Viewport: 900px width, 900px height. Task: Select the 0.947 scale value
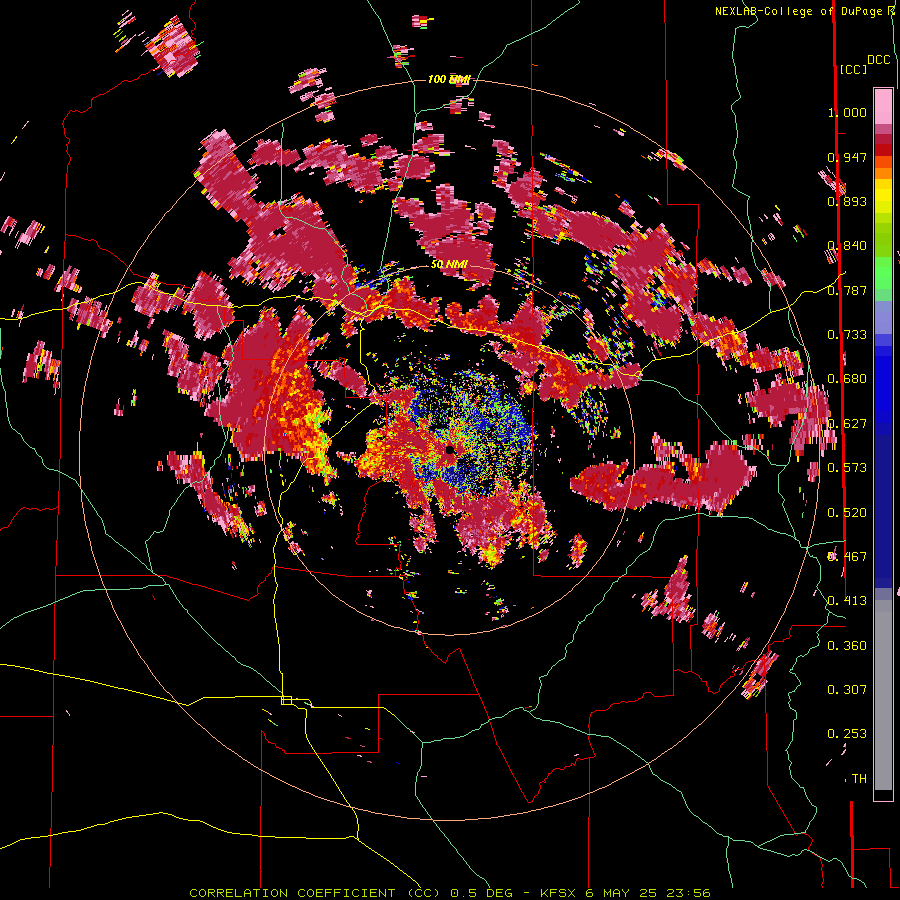tap(847, 157)
